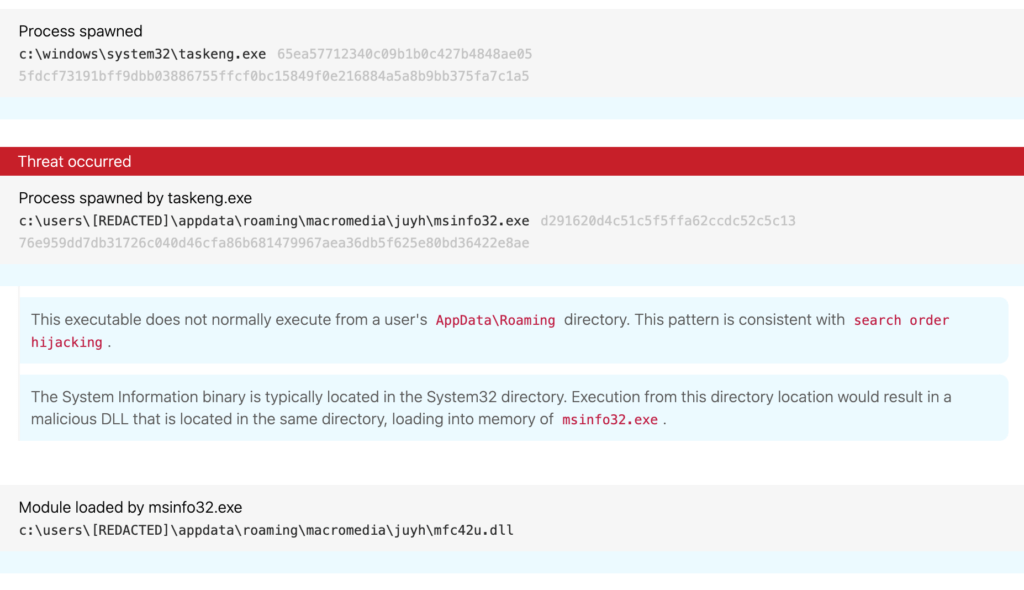Expand the light blue bar under taskeng.exe event
Viewport: 1024px width, 590px height.
point(512,109)
